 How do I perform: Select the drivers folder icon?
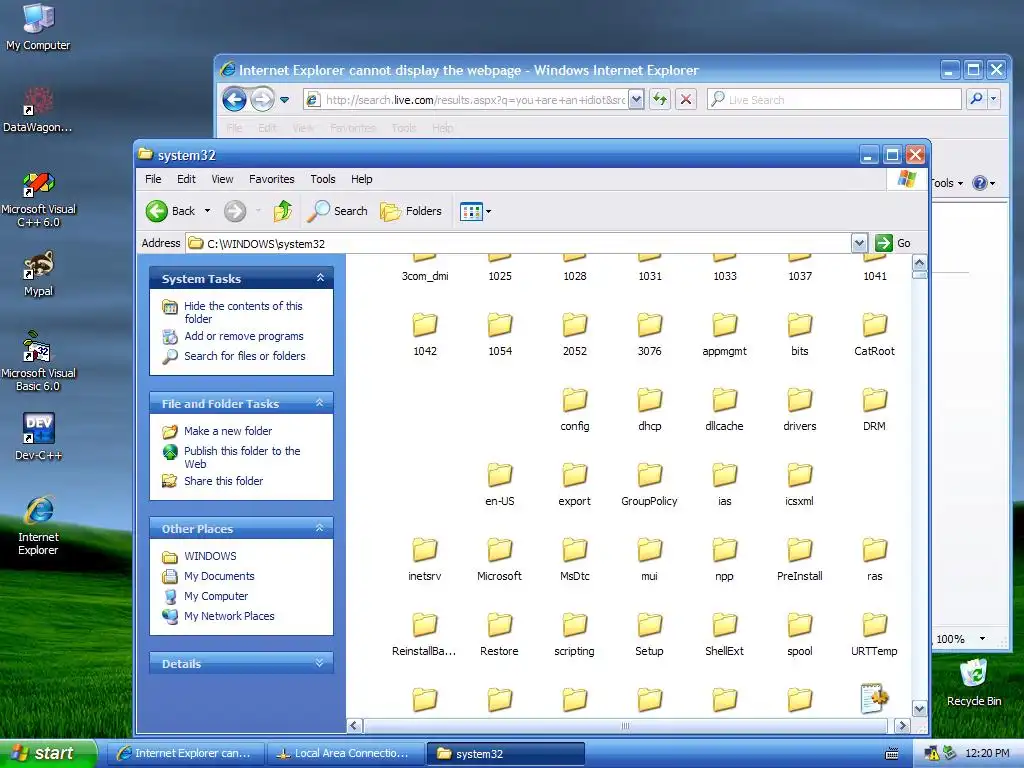tap(799, 401)
